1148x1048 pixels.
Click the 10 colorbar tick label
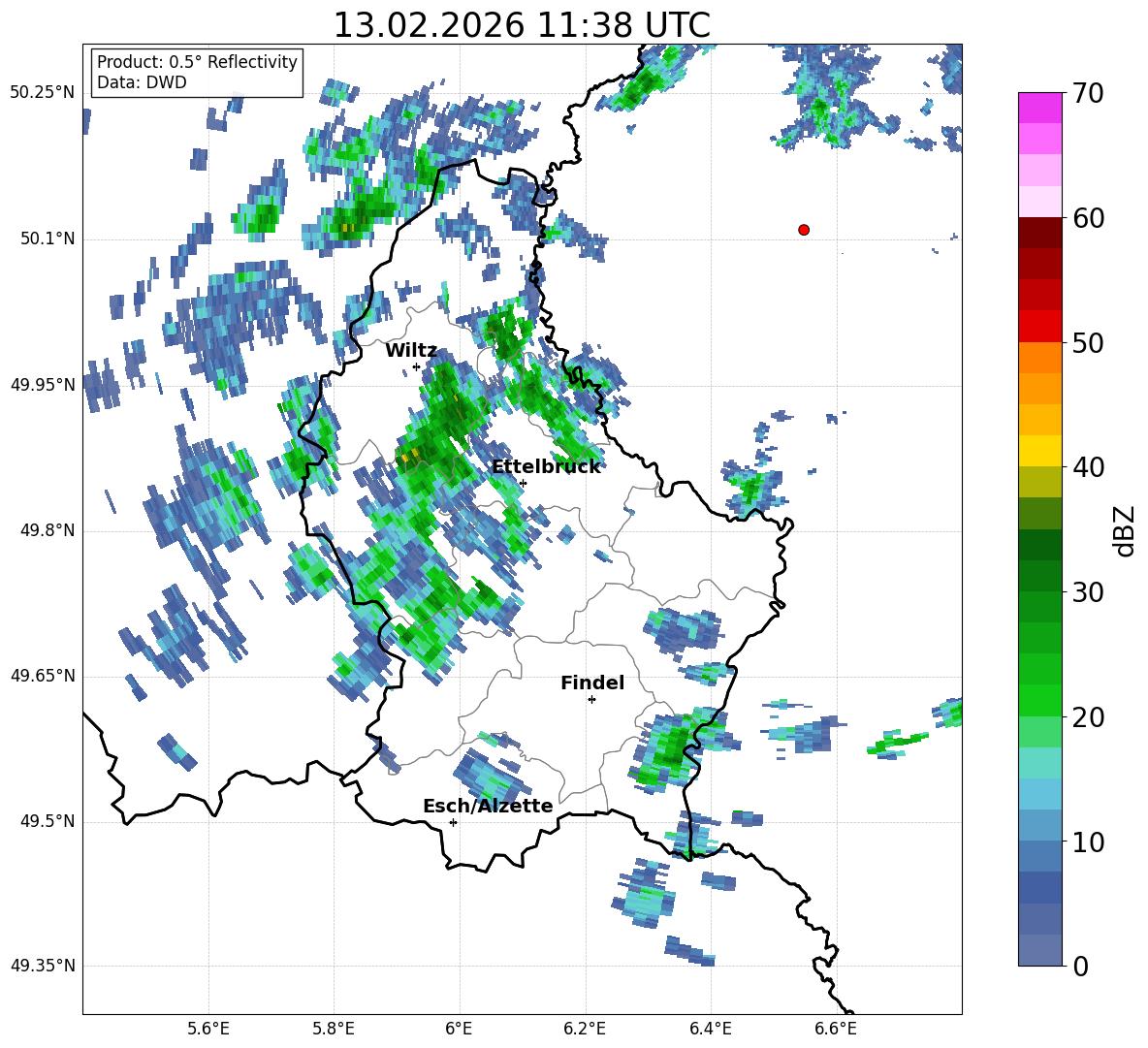click(x=1087, y=842)
